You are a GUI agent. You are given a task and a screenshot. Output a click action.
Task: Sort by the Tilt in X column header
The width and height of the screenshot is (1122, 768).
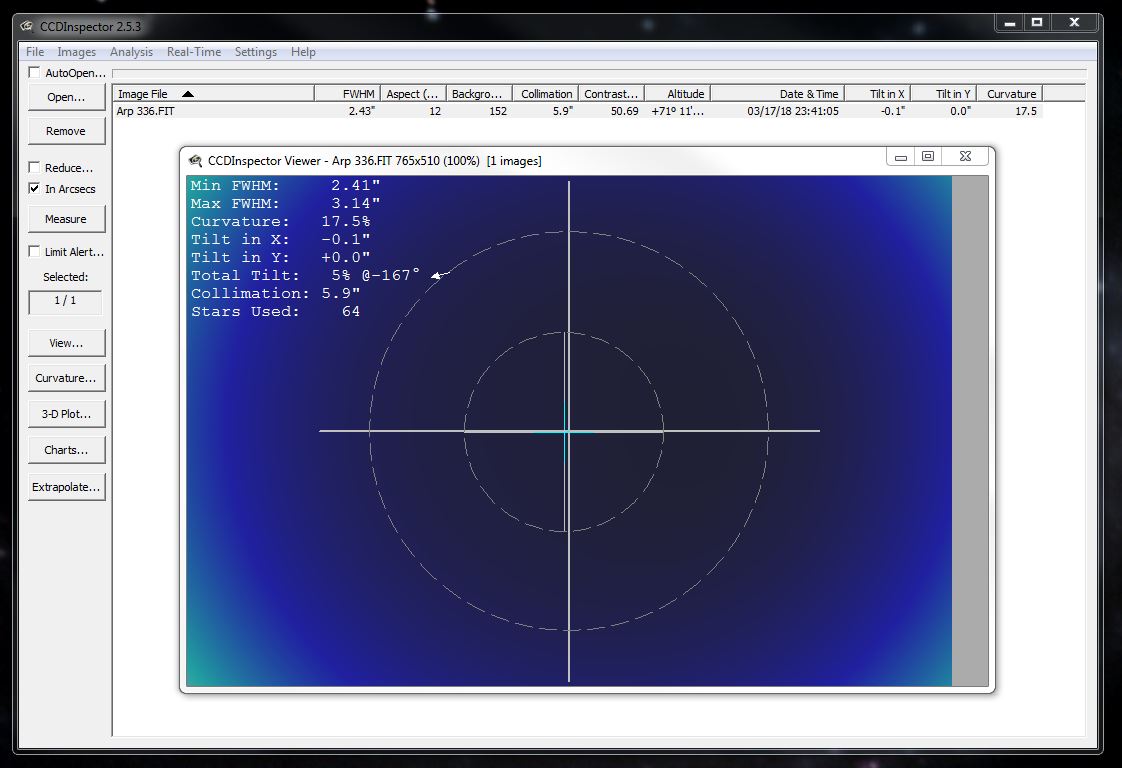(877, 94)
